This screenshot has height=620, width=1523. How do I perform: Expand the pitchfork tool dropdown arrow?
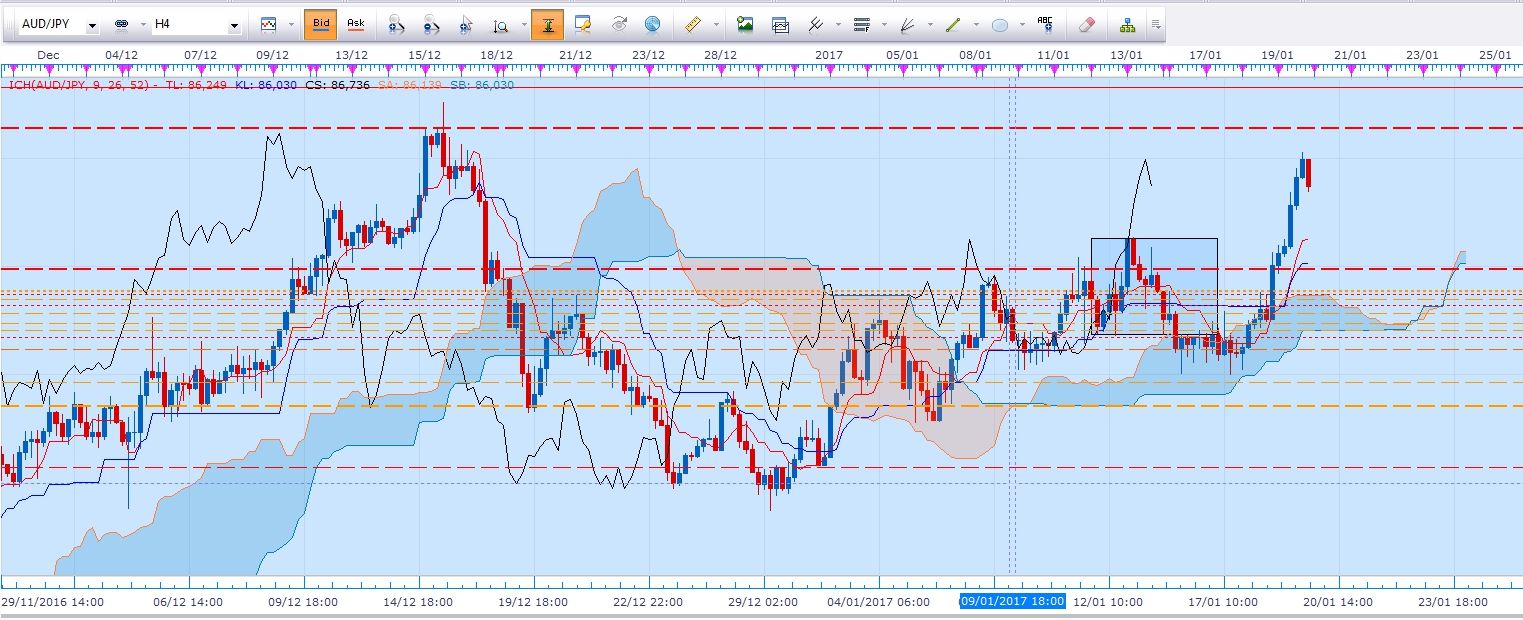coord(838,23)
